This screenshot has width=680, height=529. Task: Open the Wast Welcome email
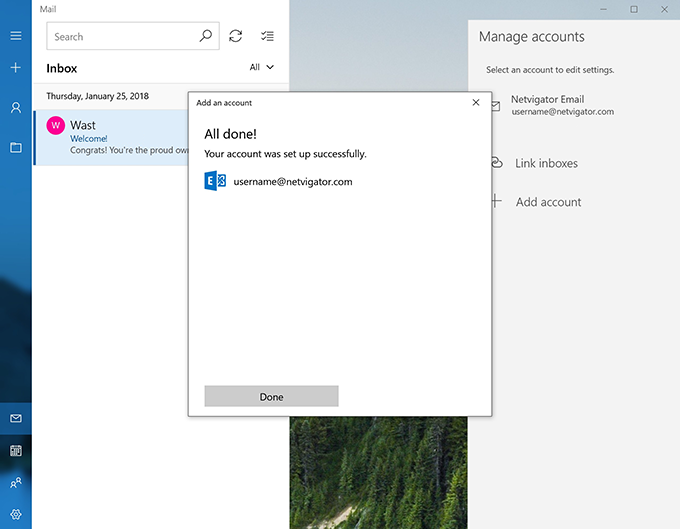click(x=112, y=137)
